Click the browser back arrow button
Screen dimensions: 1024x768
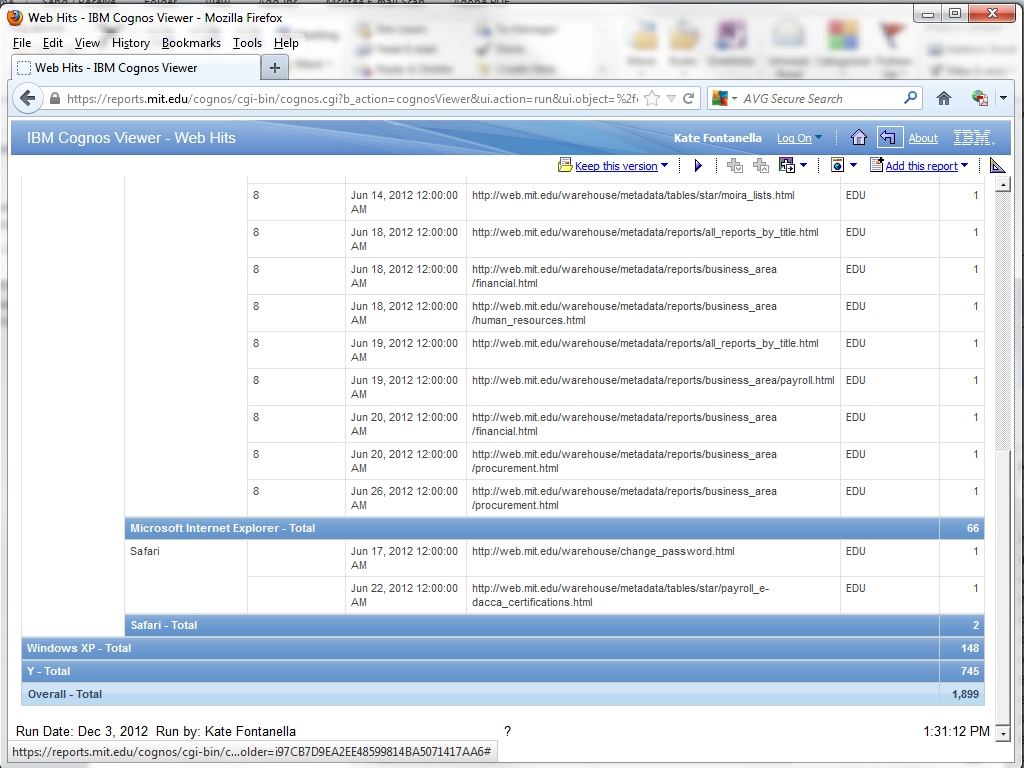click(28, 98)
